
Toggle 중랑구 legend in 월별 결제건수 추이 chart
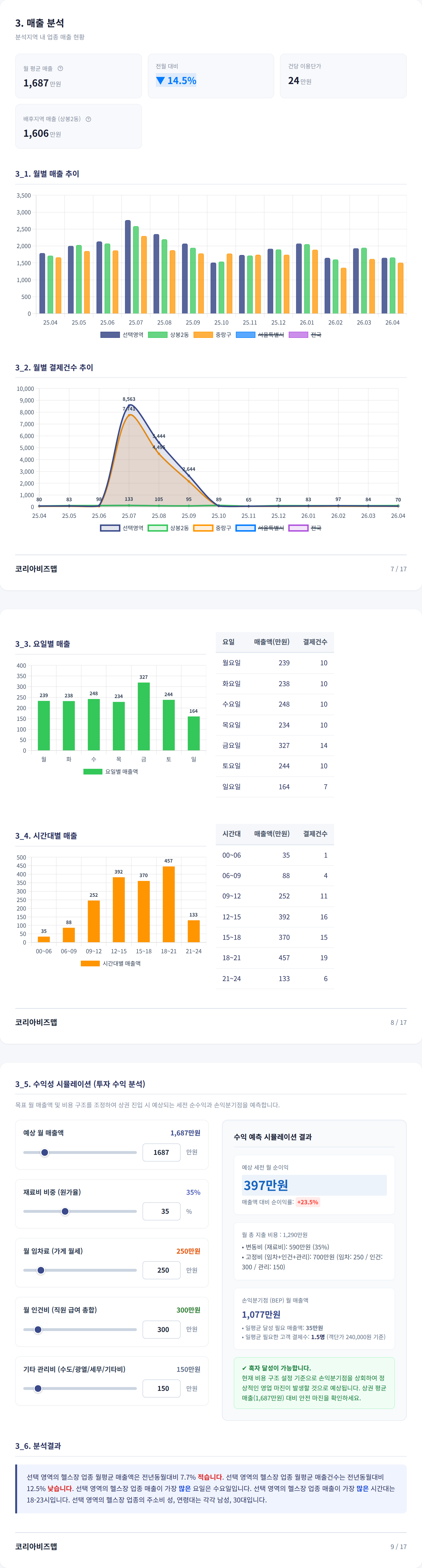tap(212, 528)
